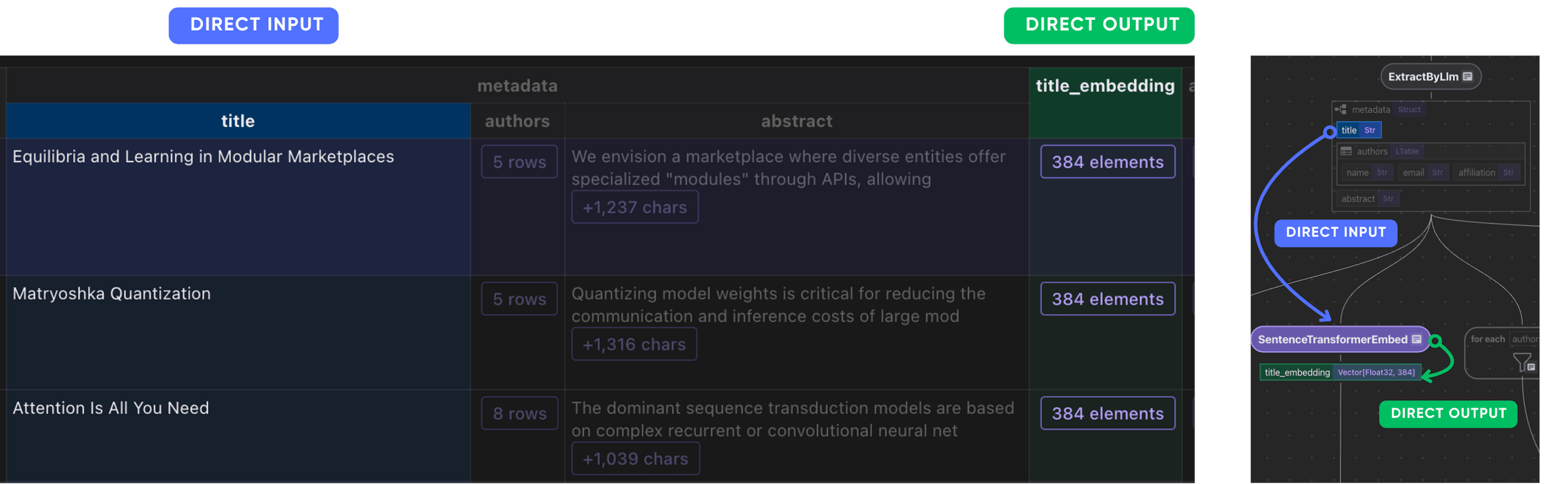Open the 5 rows authors list for Equilibria paper
This screenshot has width=1568, height=484.
point(519,161)
